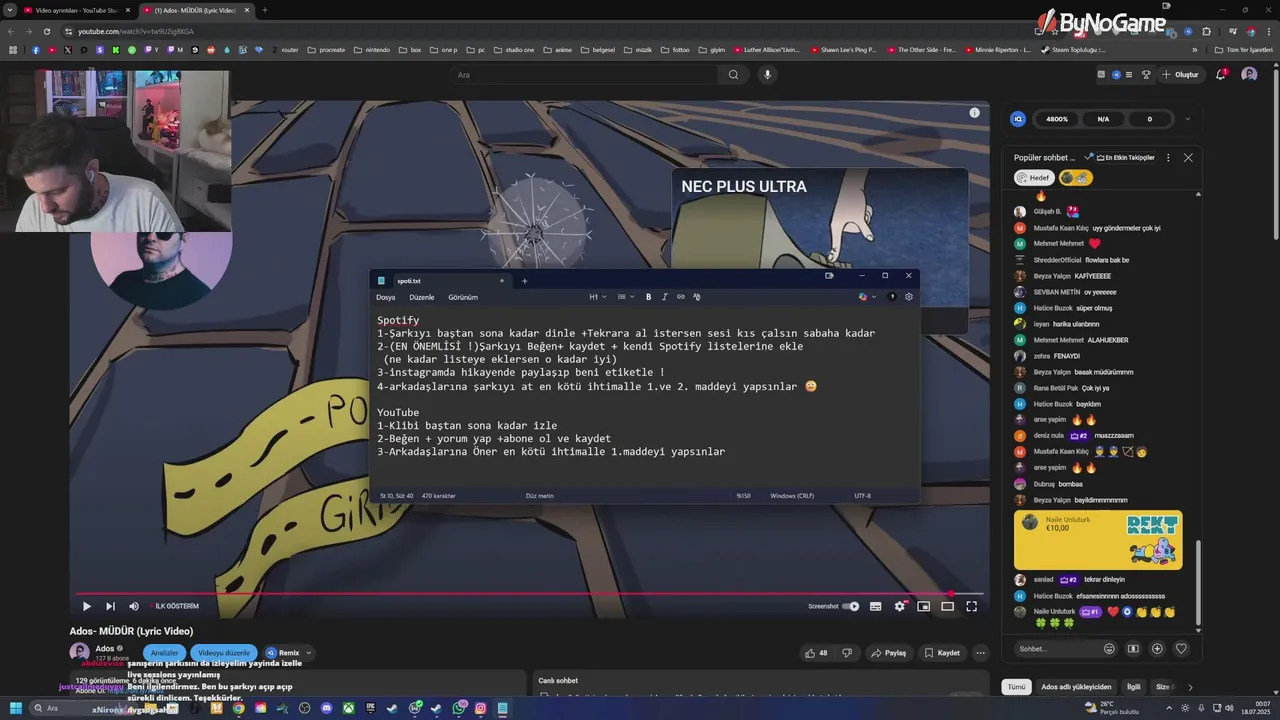Screen dimensions: 1280x720
Task: Open emoji picker in chat
Action: [x=1109, y=649]
